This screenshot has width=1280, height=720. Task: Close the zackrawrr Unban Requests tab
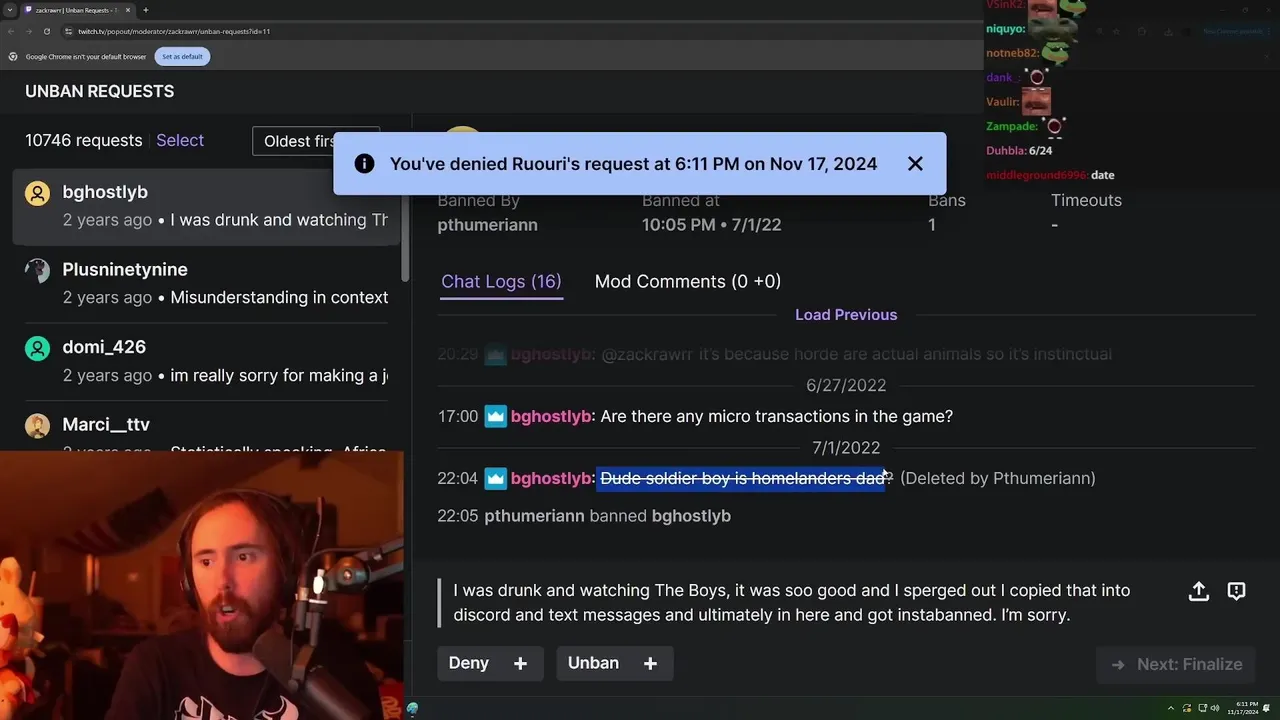(x=130, y=10)
